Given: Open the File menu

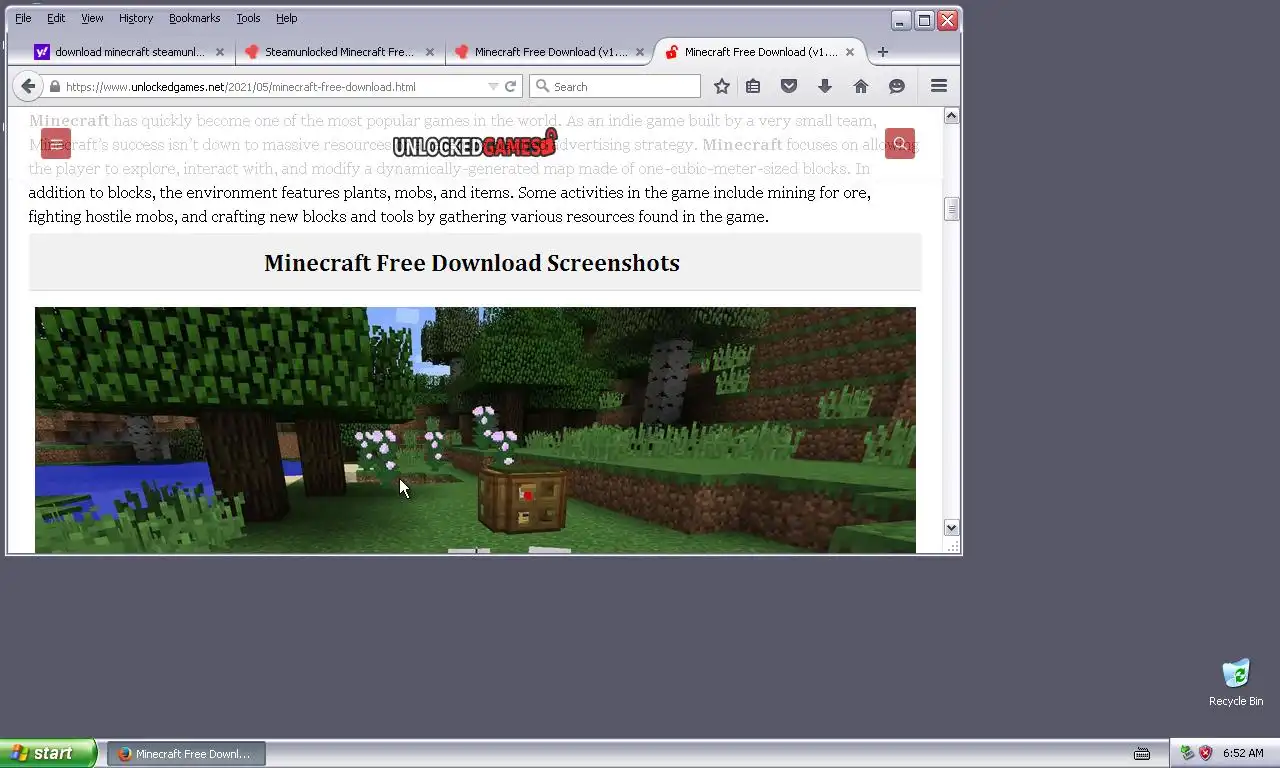Looking at the screenshot, I should pyautogui.click(x=23, y=18).
